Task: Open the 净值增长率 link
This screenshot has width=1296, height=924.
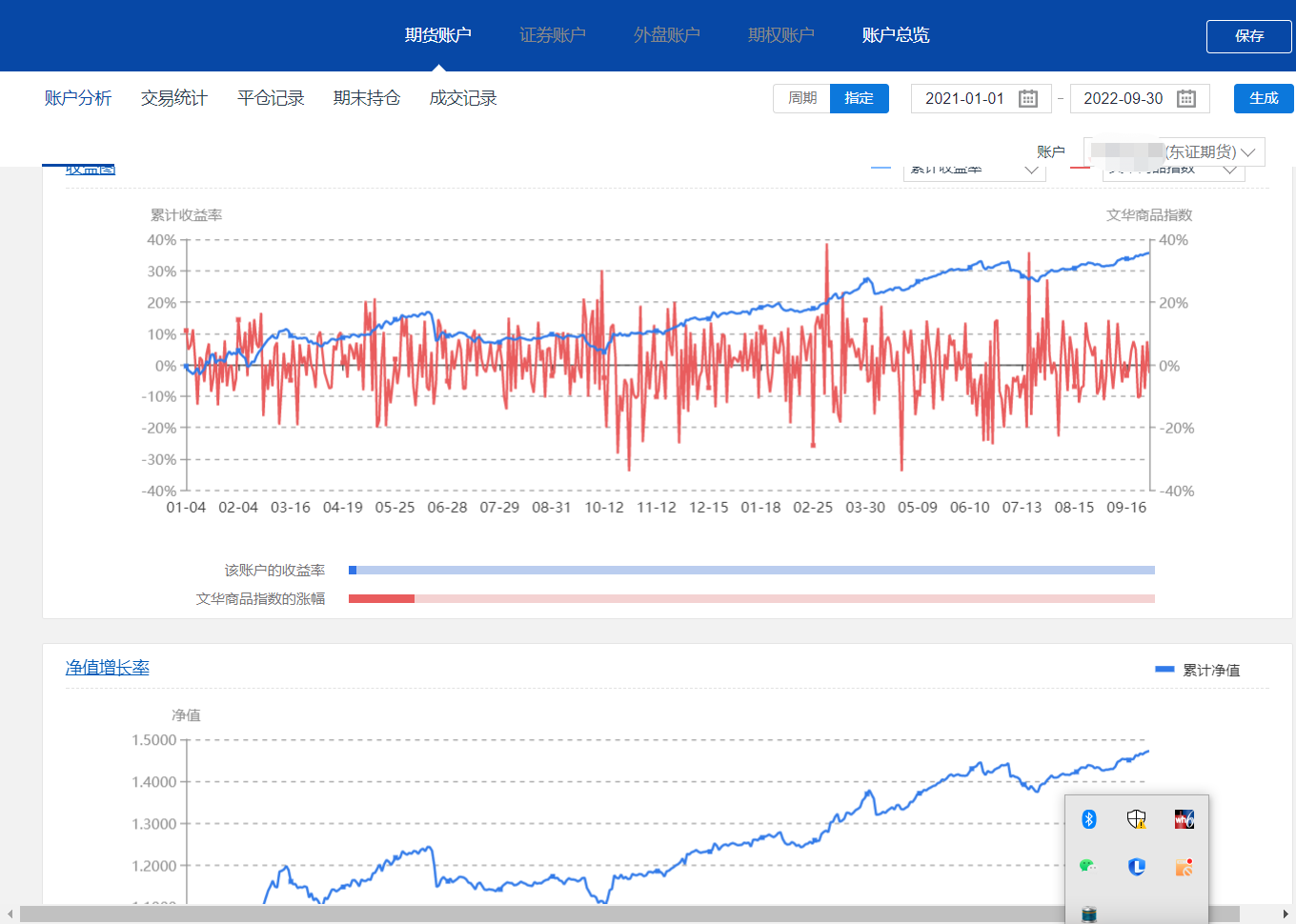Action: pos(108,668)
